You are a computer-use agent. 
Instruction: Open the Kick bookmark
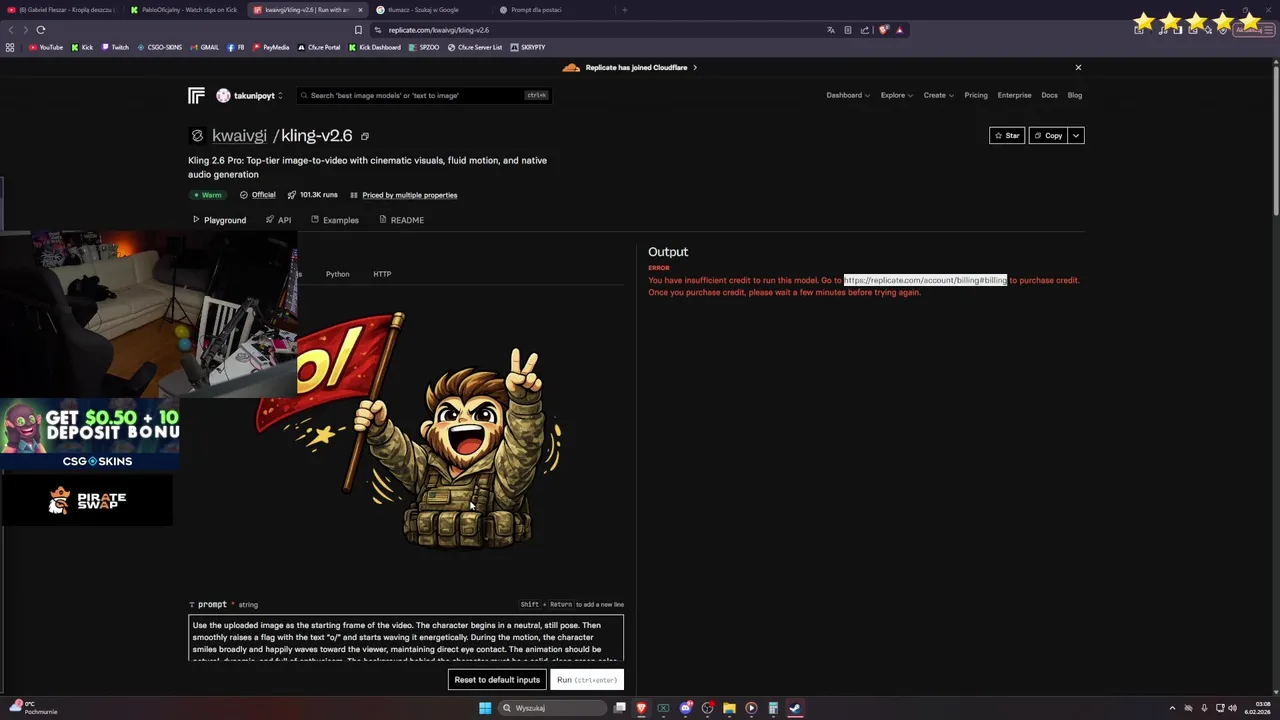click(82, 47)
